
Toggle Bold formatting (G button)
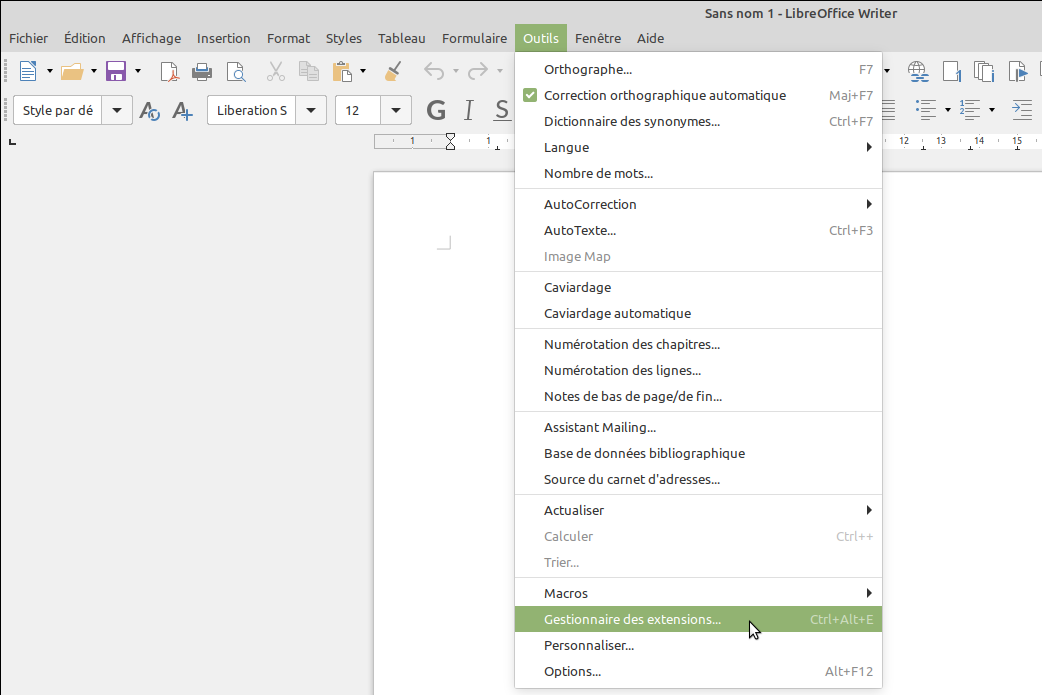436,110
